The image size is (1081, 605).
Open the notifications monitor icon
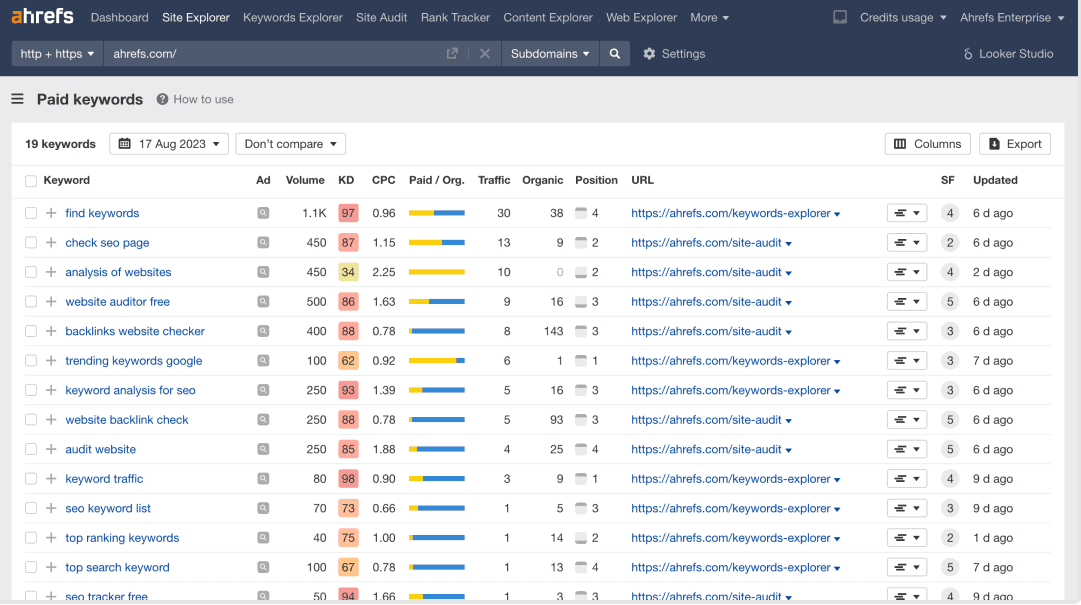tap(839, 17)
